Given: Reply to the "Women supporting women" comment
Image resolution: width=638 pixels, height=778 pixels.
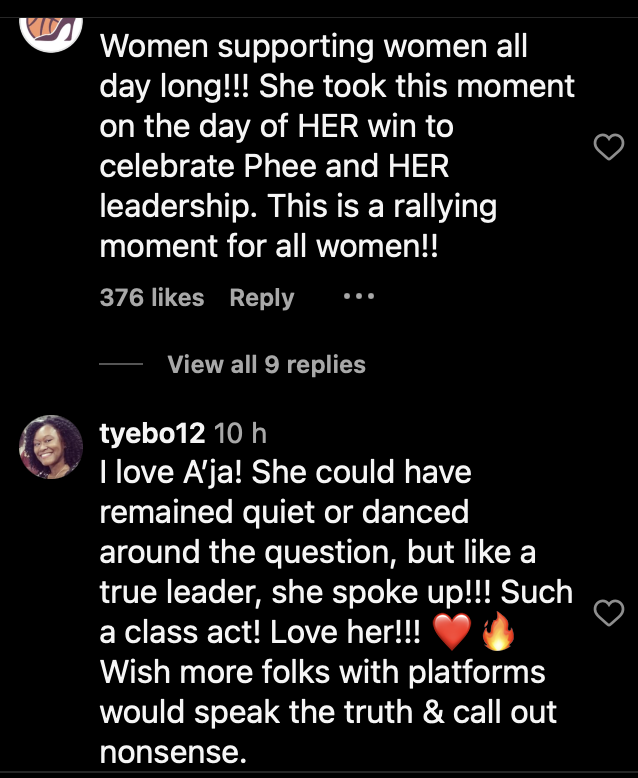Looking at the screenshot, I should [x=261, y=297].
